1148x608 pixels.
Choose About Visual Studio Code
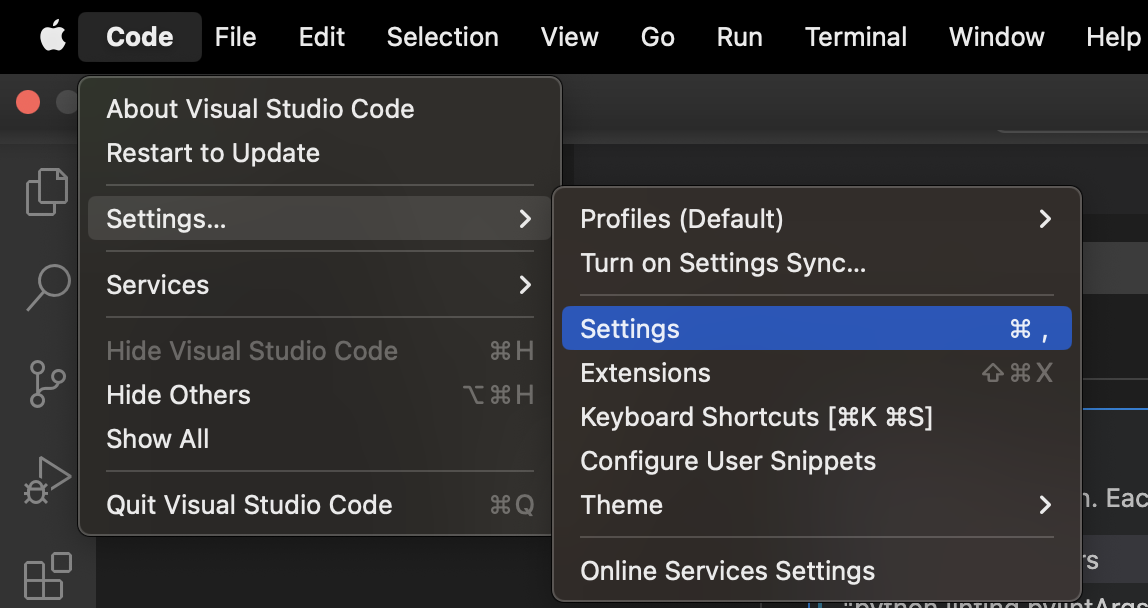coord(260,109)
